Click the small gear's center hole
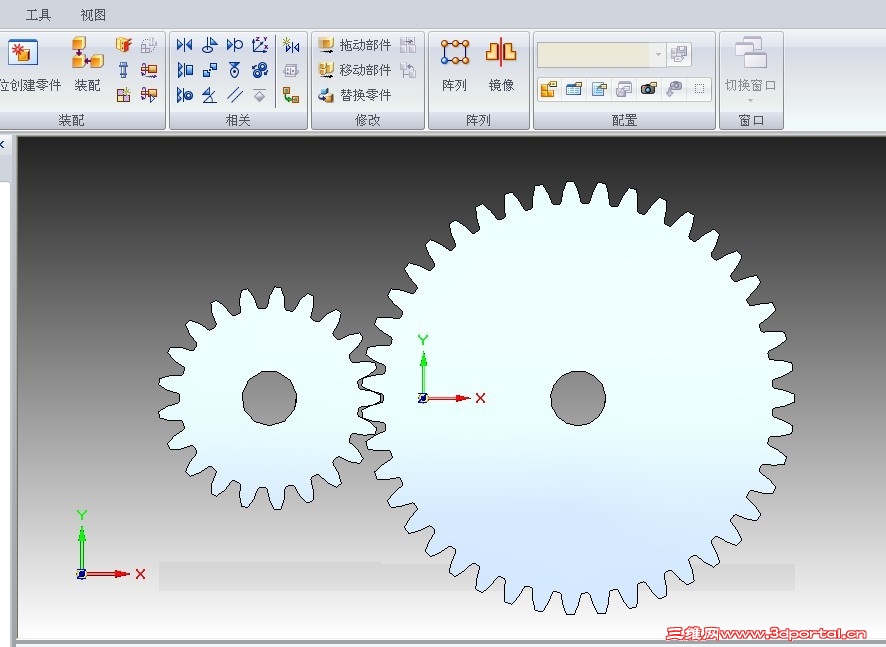Image resolution: width=886 pixels, height=647 pixels. 270,398
